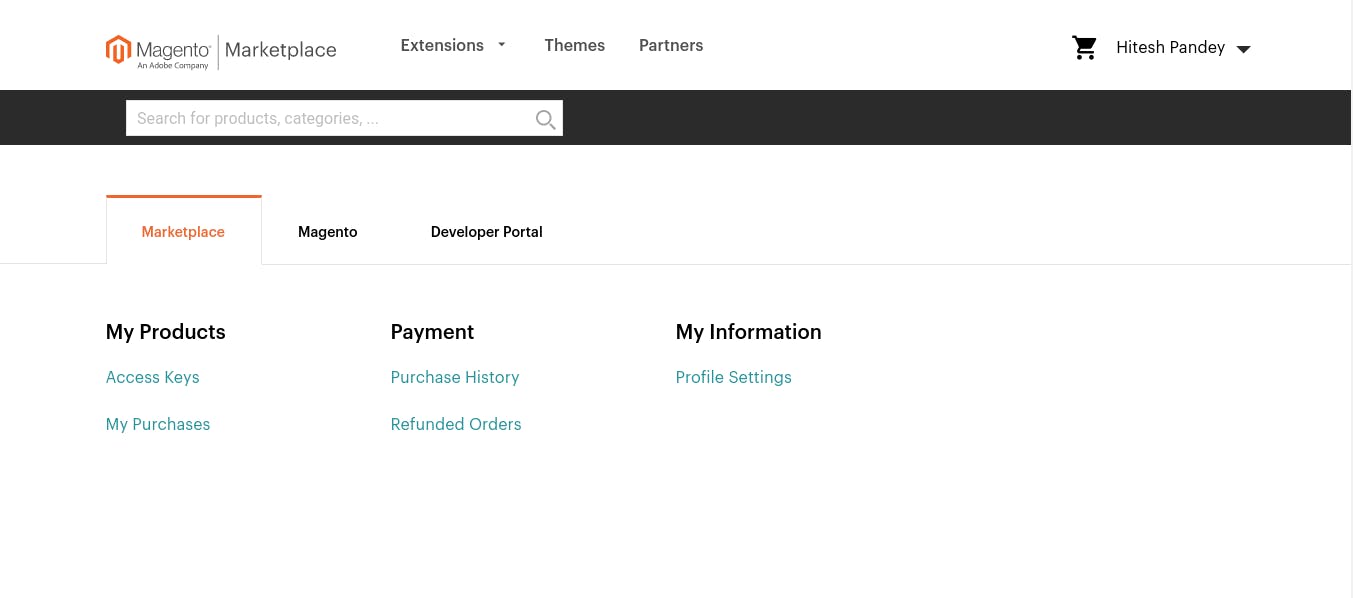Click the Hitesh Pandey account name
The height and width of the screenshot is (598, 1353).
coord(1170,48)
